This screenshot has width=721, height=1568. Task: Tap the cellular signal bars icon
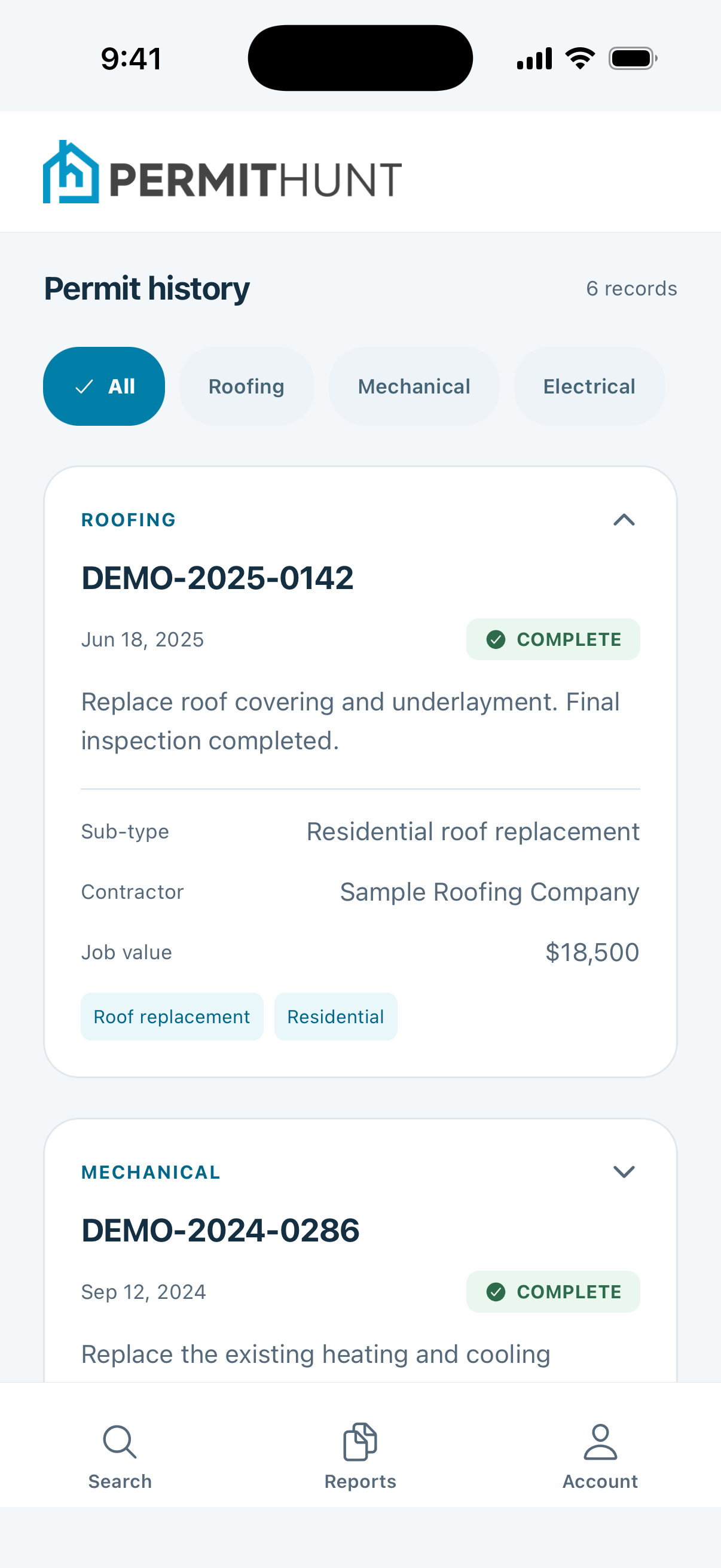[x=534, y=59]
